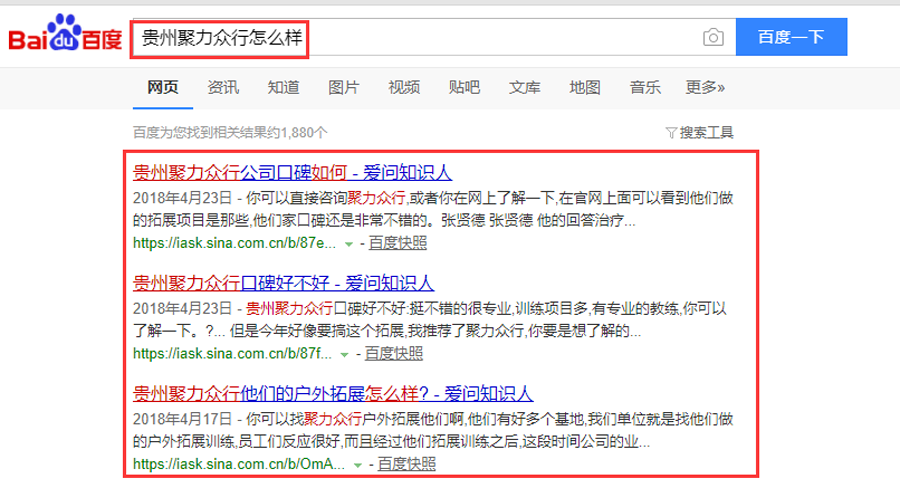Switch to the 知道 tab
This screenshot has width=900, height=488.
pos(283,87)
